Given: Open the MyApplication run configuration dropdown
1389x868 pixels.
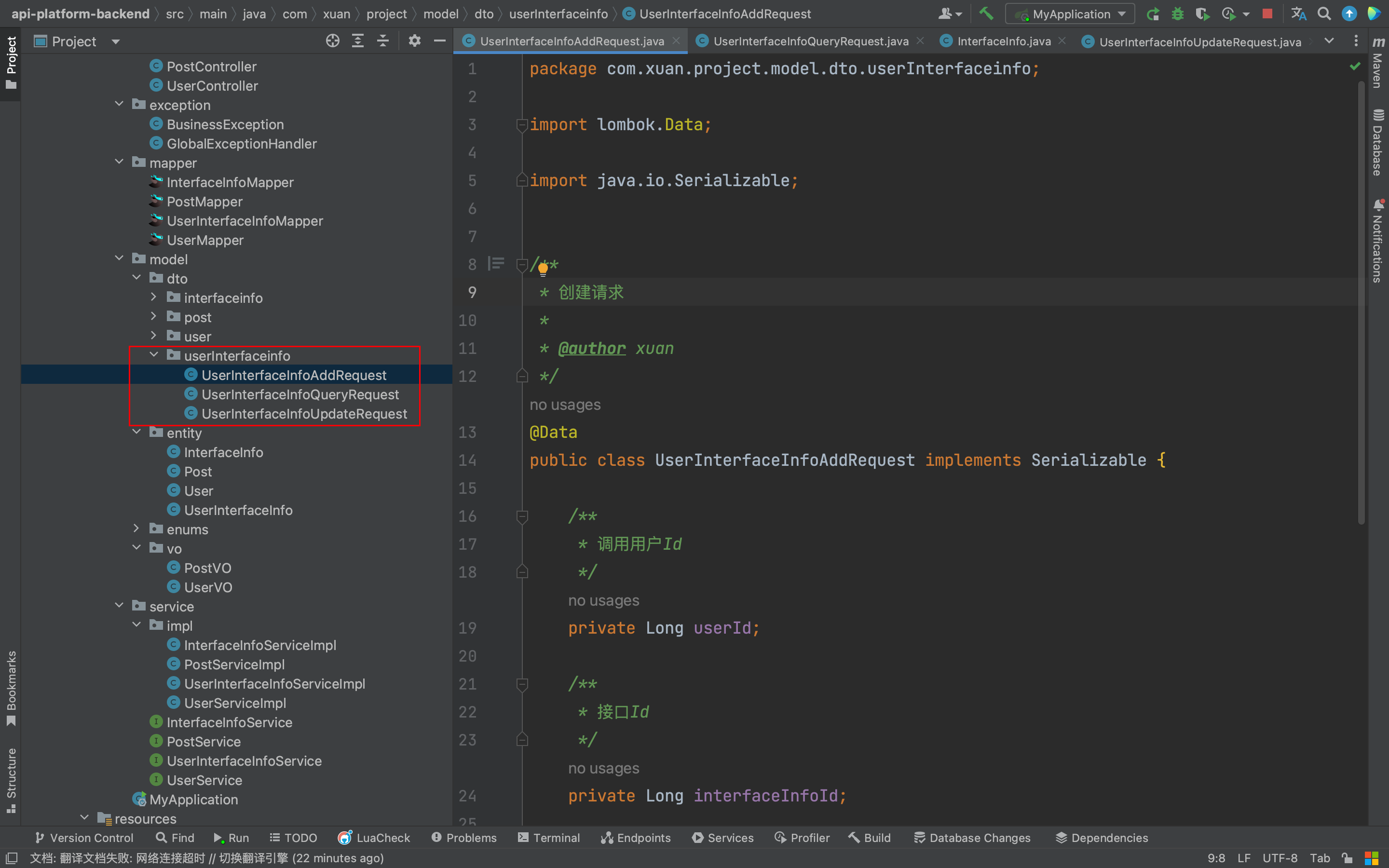Looking at the screenshot, I should [x=1070, y=14].
